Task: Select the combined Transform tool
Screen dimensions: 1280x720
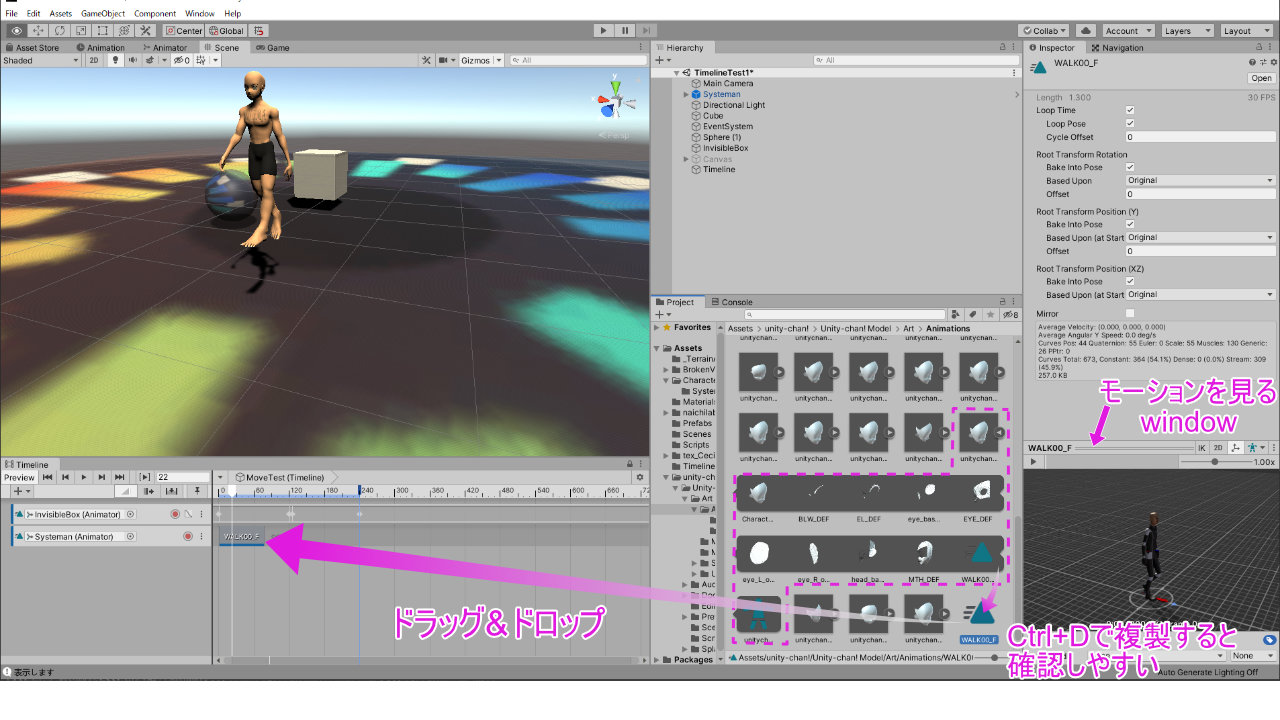Action: point(124,31)
